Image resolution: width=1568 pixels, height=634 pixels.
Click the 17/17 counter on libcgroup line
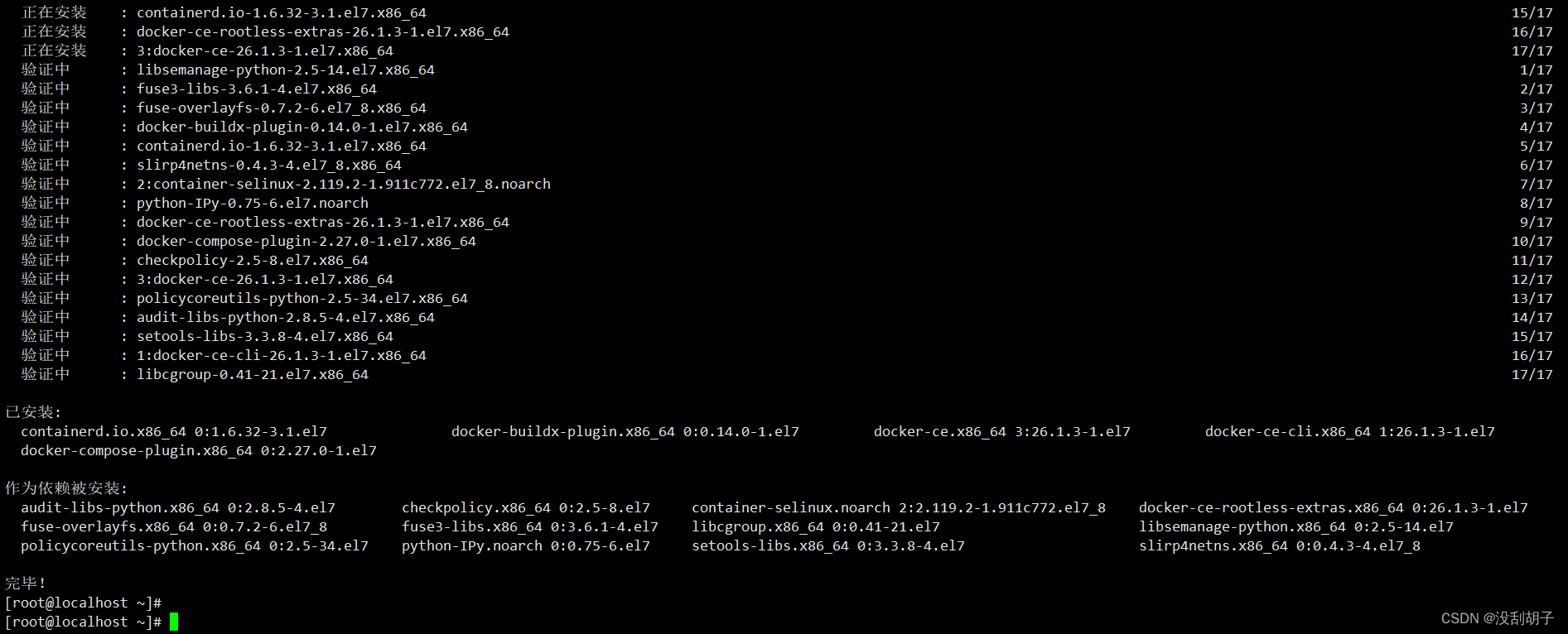point(1532,374)
